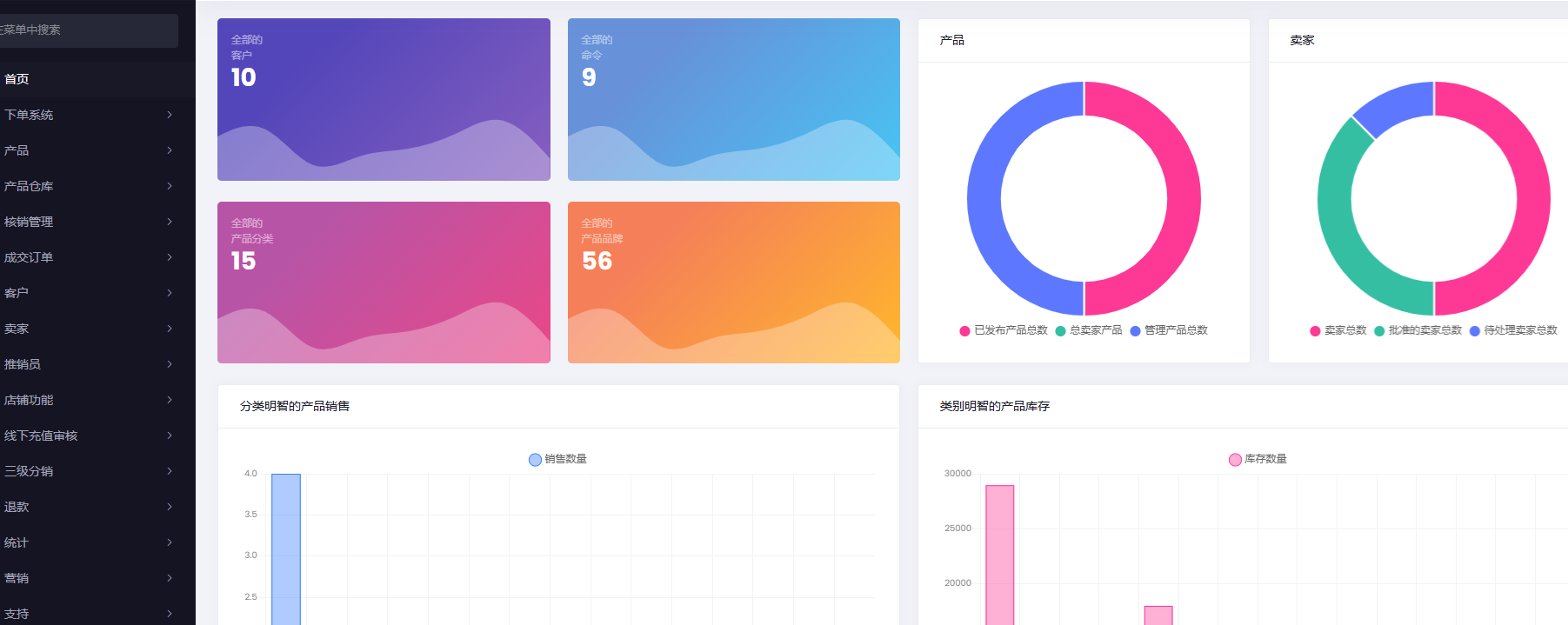Open the total orders card showing 9

point(733,99)
